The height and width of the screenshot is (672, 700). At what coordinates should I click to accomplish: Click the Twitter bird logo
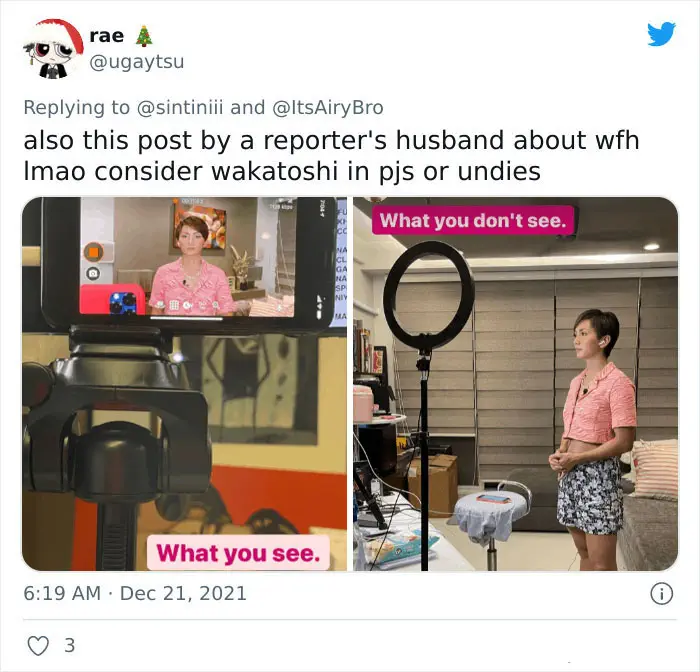(x=661, y=33)
